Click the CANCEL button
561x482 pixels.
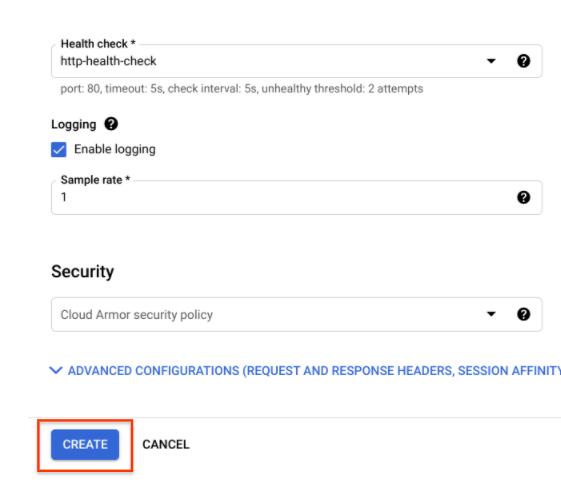166,444
